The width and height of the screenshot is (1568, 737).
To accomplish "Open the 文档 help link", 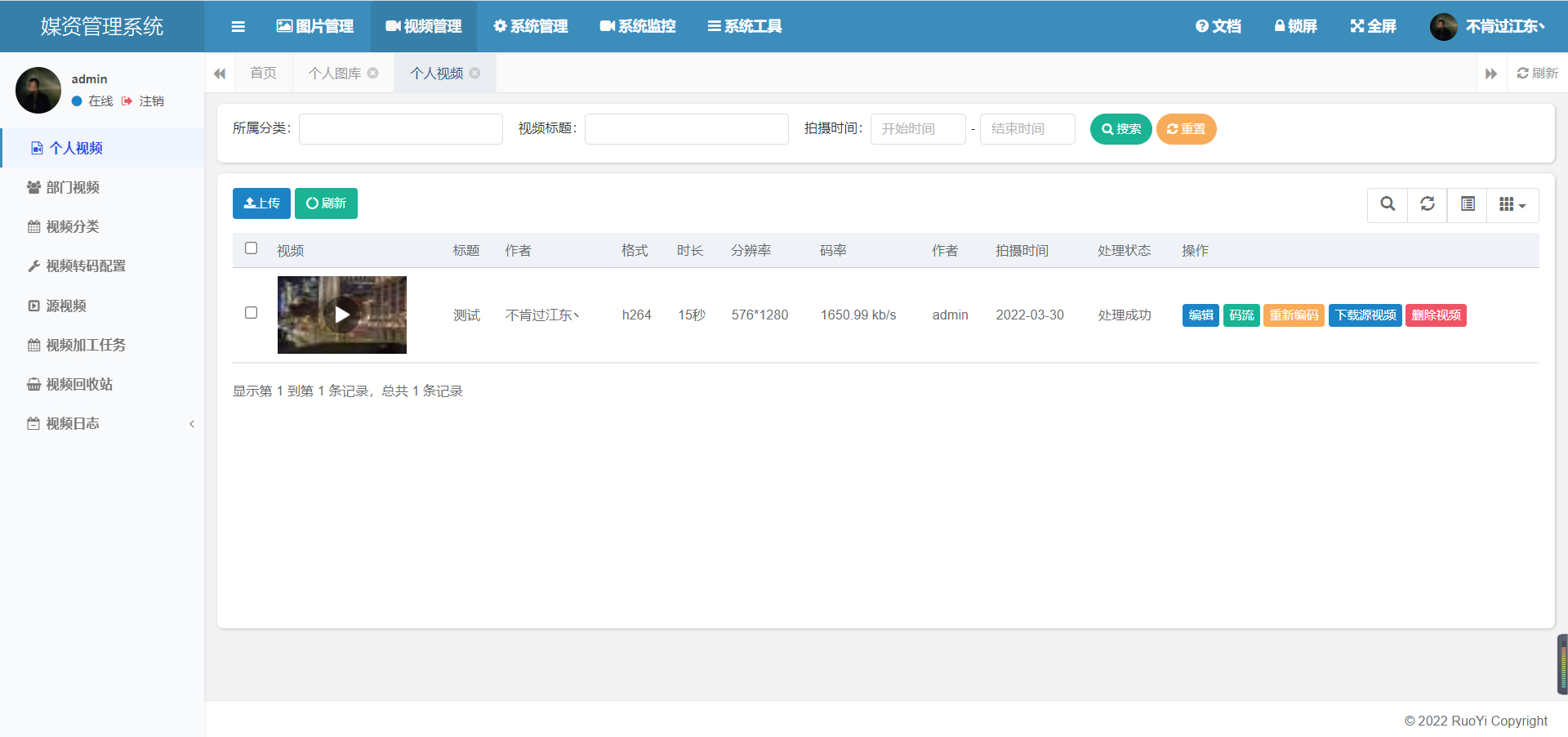I will click(1218, 26).
